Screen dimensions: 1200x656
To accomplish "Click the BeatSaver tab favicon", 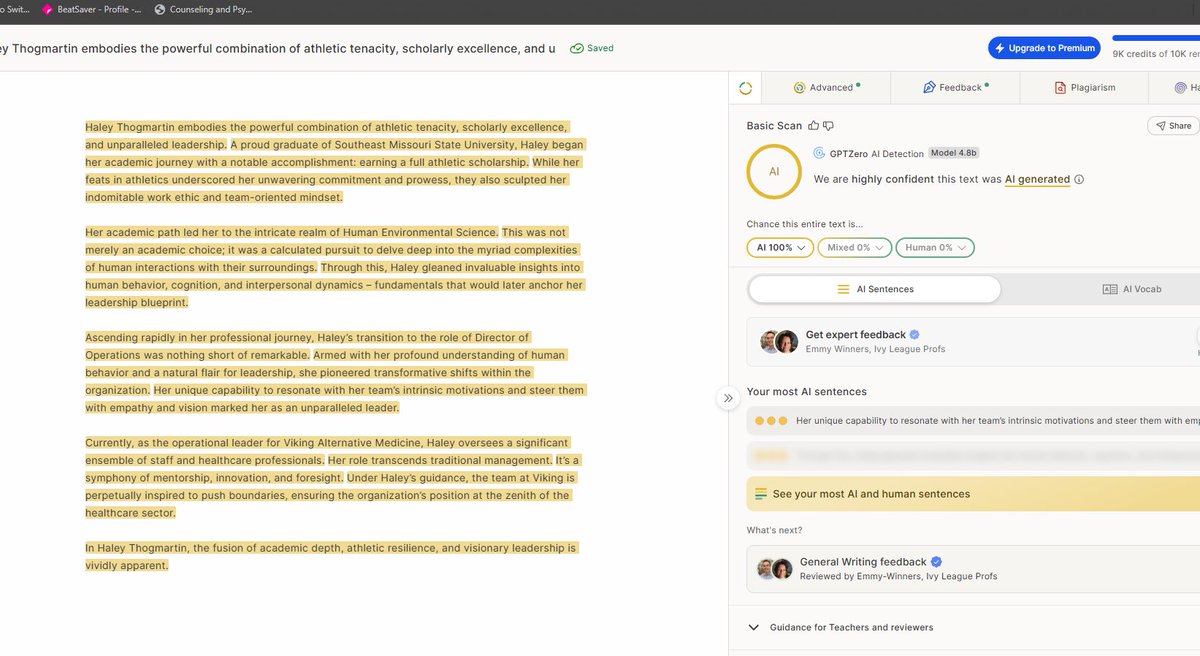I will (x=47, y=9).
